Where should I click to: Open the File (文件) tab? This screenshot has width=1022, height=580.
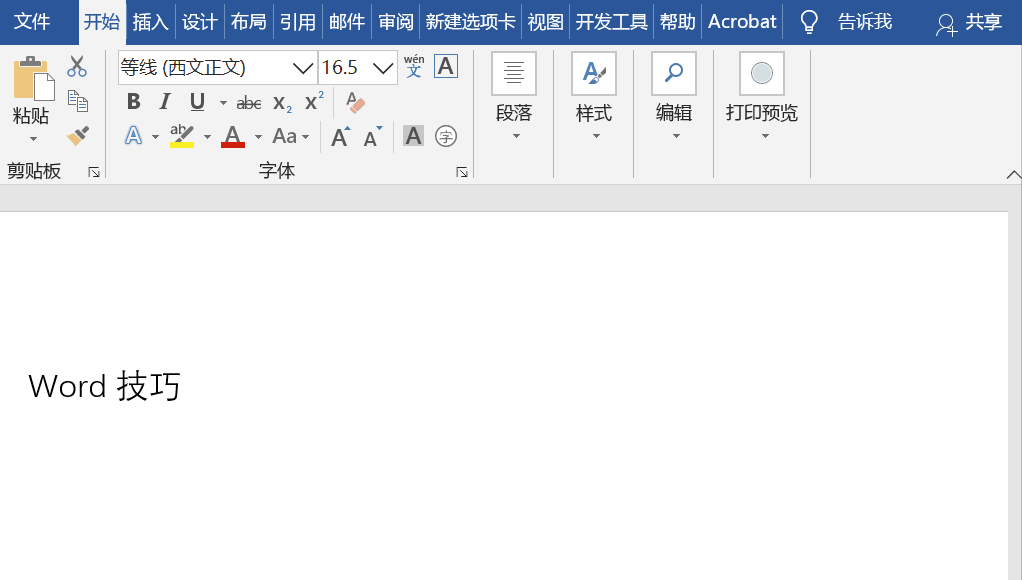point(32,22)
